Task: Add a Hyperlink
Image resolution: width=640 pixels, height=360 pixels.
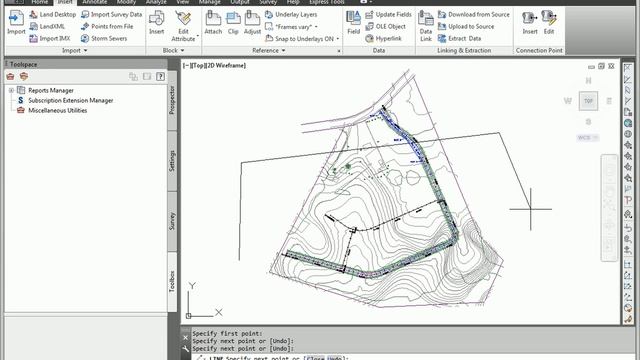Action: click(383, 38)
